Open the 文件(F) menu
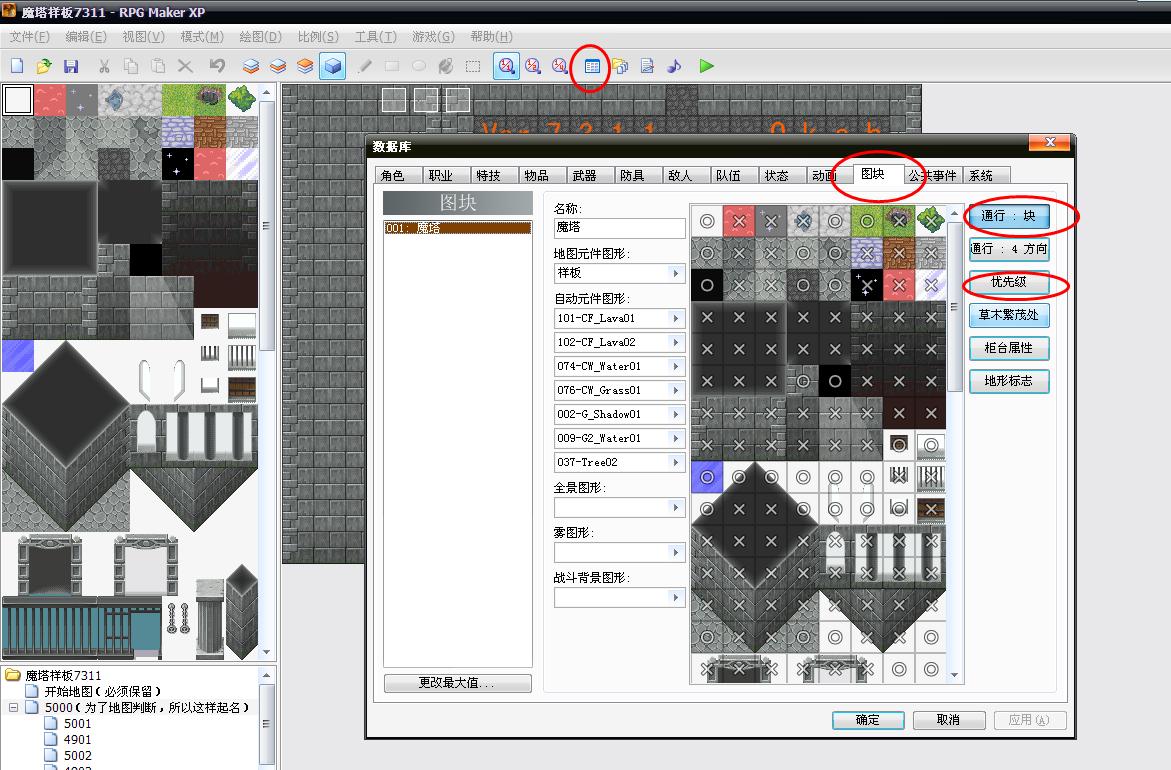 point(29,37)
